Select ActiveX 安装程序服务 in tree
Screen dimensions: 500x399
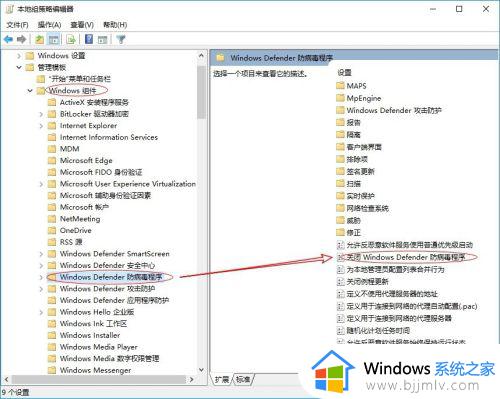click(94, 102)
